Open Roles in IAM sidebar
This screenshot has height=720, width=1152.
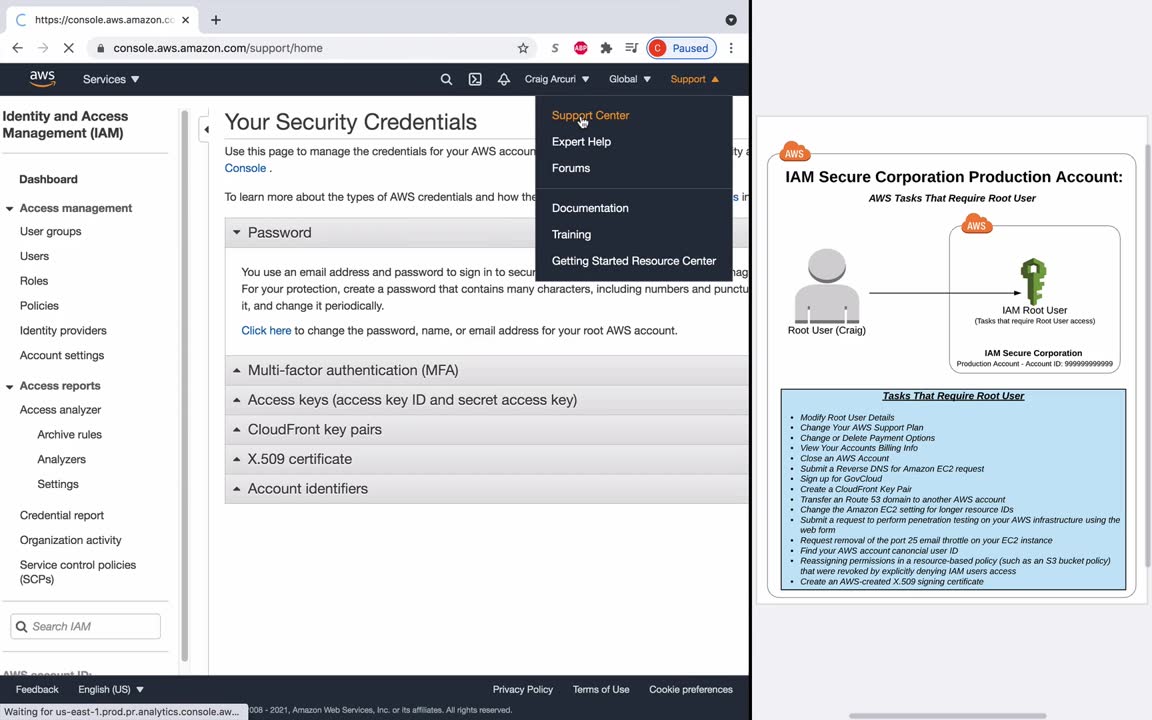[34, 281]
